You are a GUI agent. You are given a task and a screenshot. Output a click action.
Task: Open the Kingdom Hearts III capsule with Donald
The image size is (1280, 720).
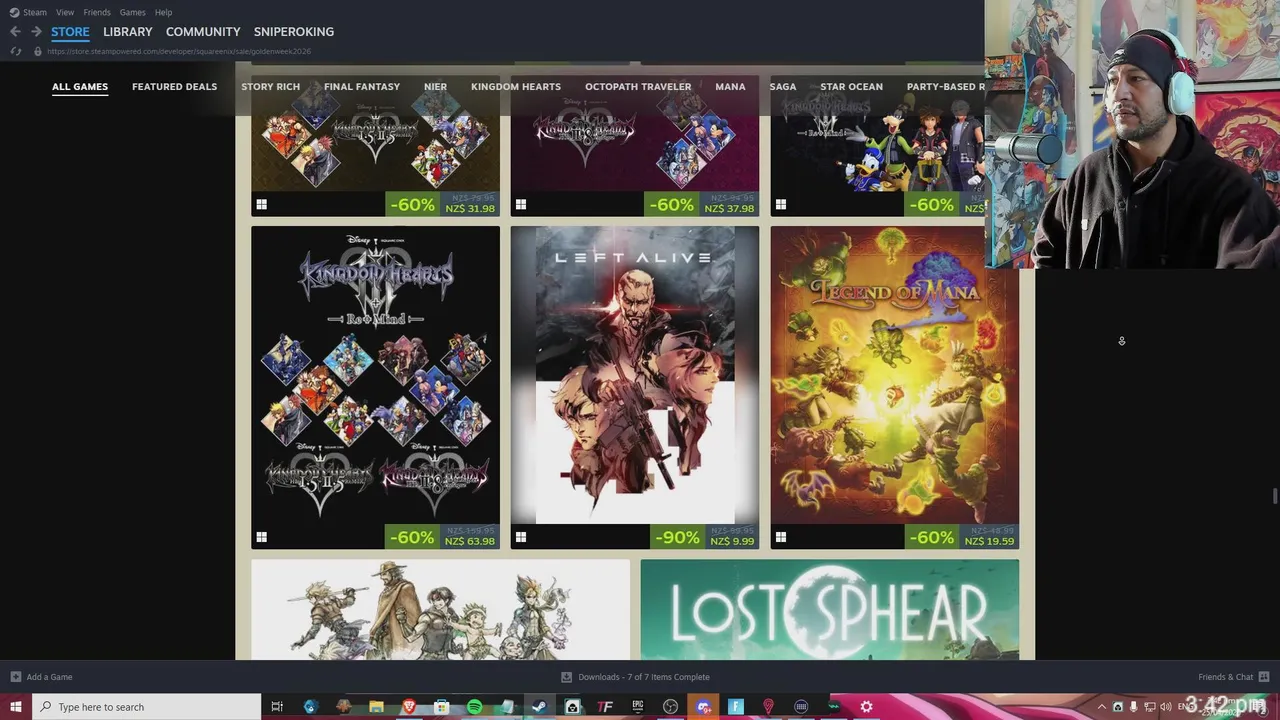tap(878, 145)
